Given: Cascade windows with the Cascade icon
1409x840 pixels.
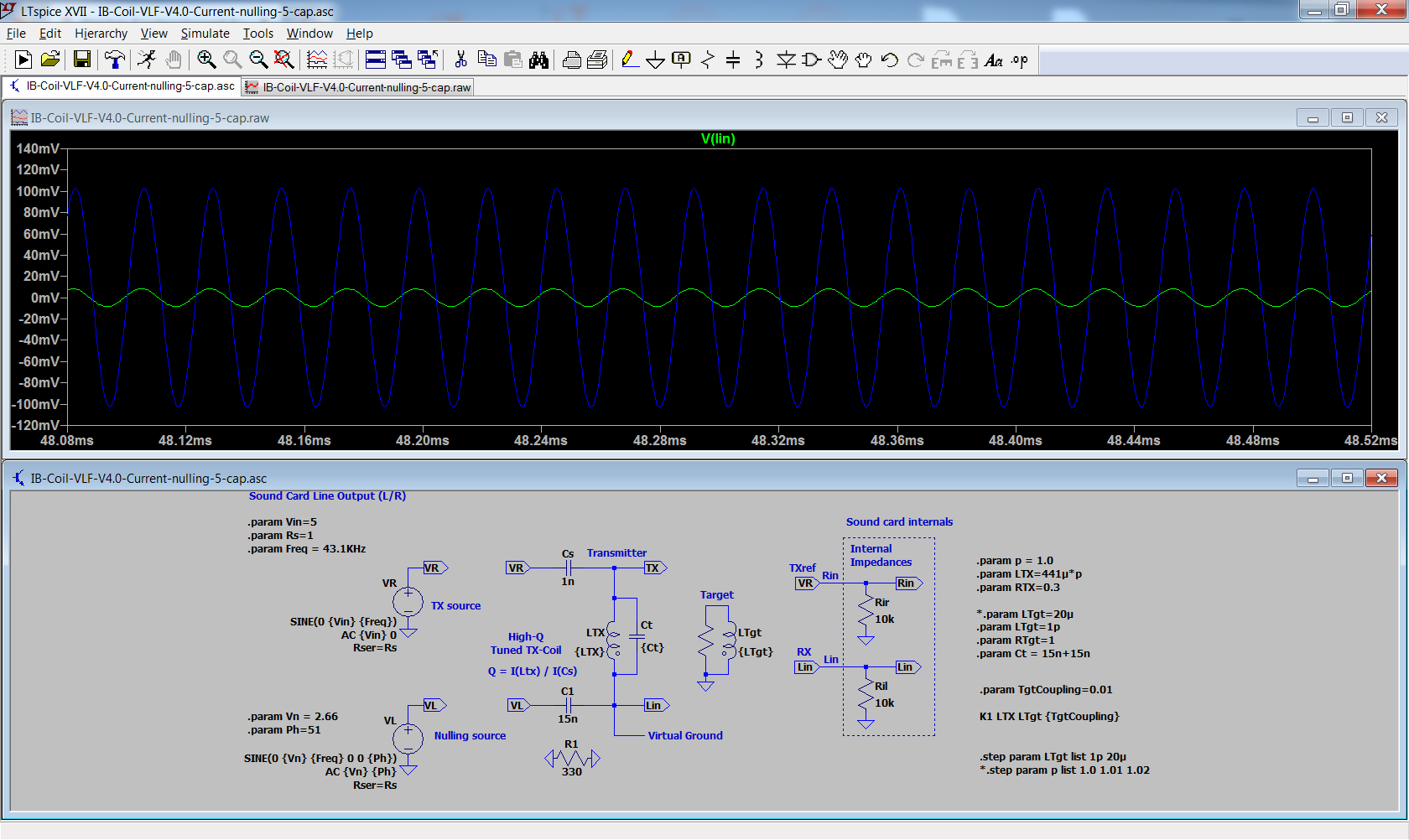Looking at the screenshot, I should [x=402, y=60].
